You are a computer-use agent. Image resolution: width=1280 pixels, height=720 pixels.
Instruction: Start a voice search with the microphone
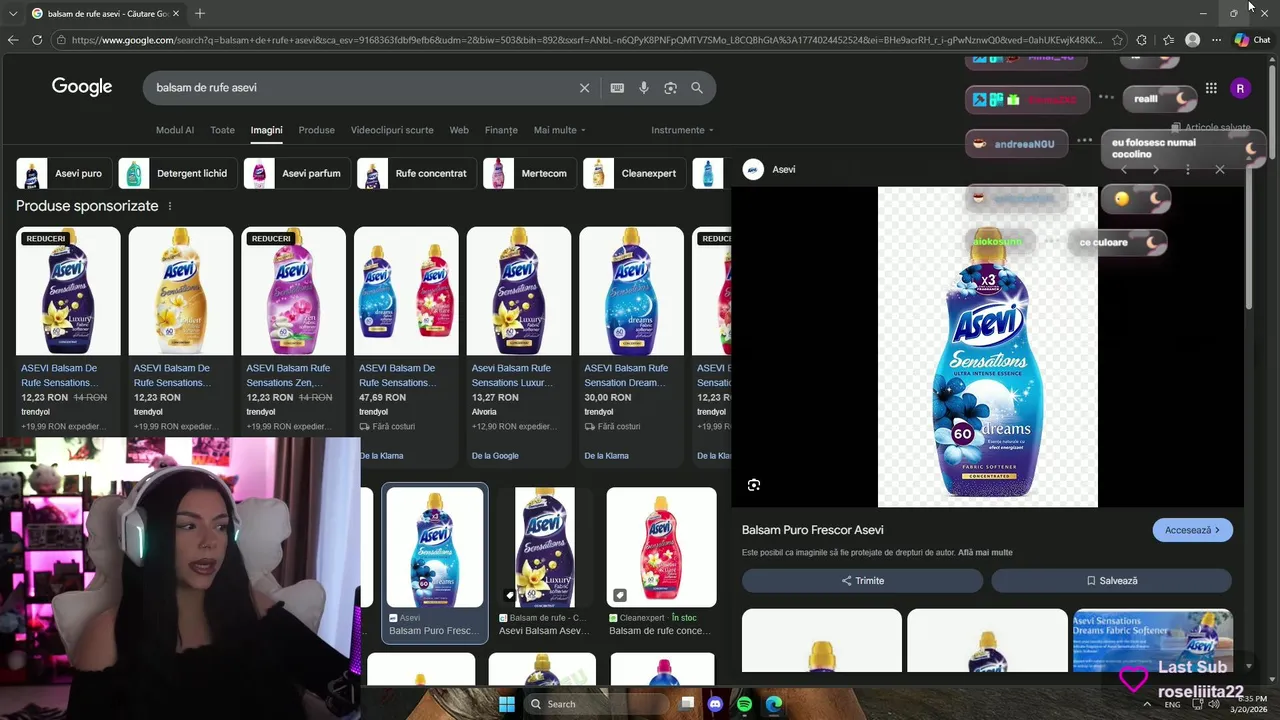point(644,88)
